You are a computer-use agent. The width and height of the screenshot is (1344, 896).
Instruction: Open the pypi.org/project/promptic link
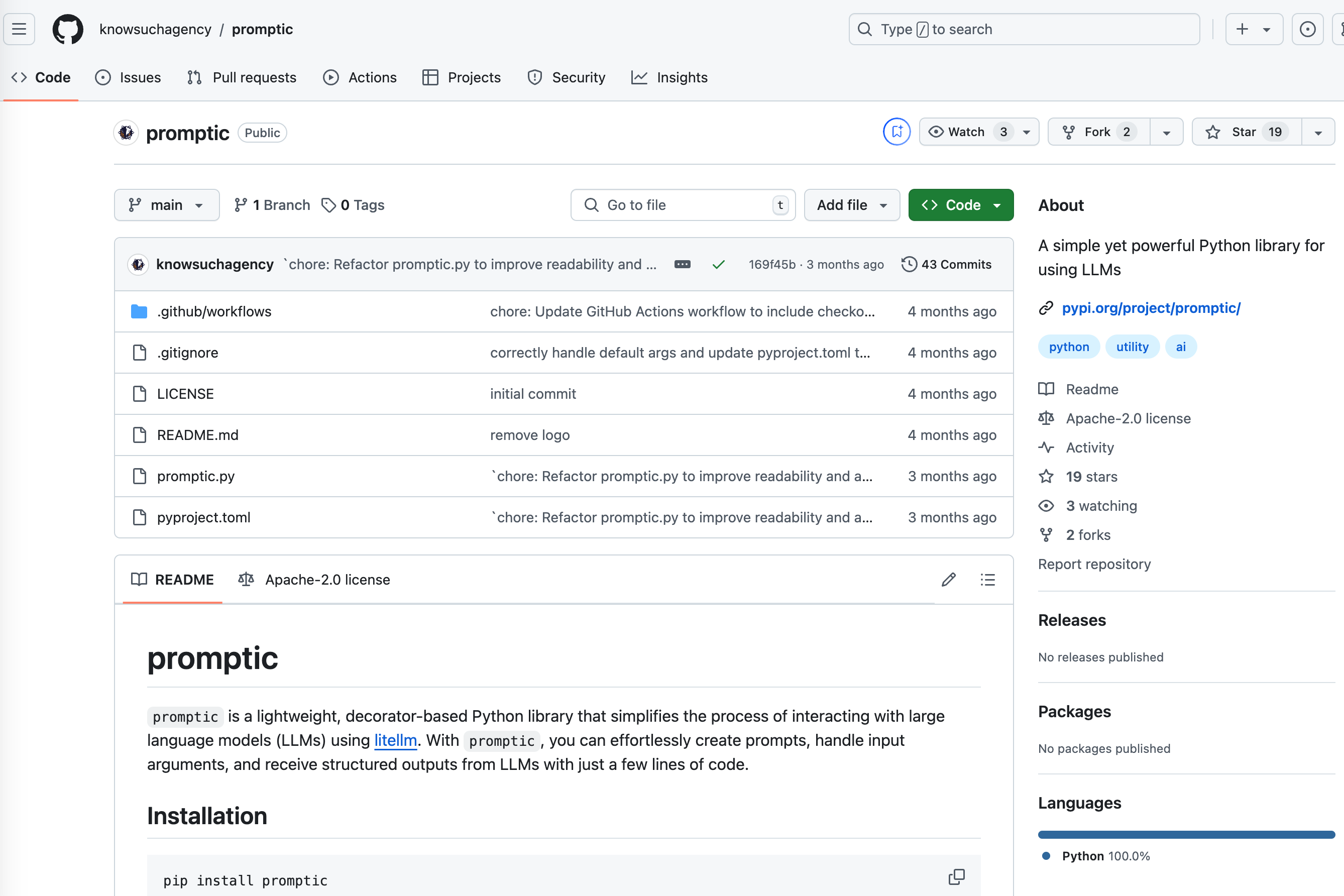coord(1151,308)
